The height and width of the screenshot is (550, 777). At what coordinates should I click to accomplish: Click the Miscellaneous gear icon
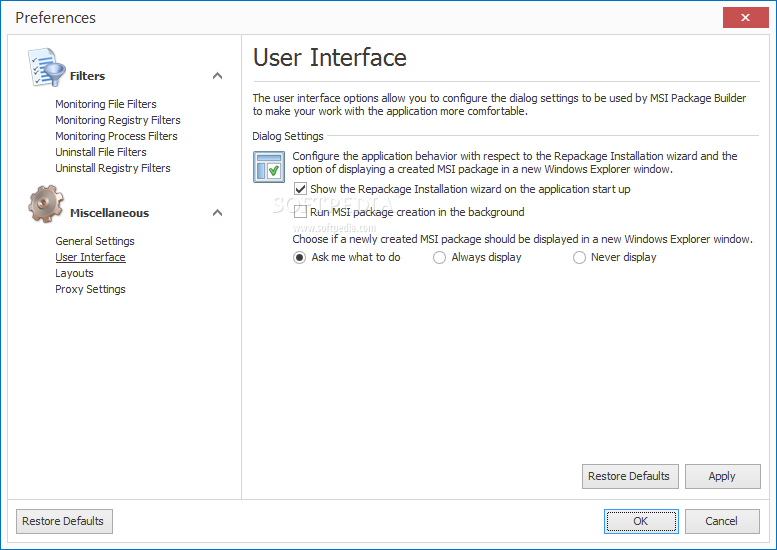click(46, 204)
